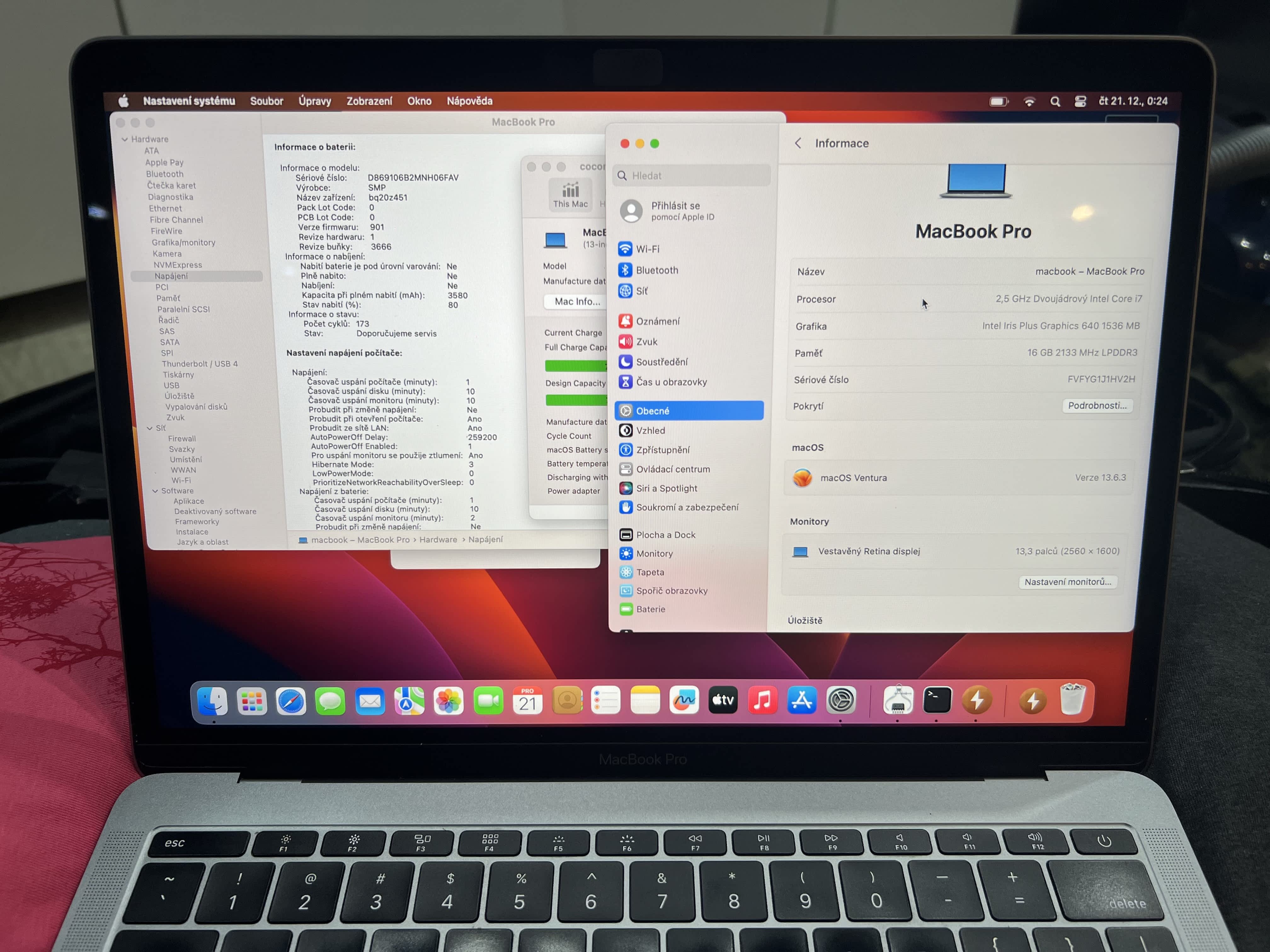Open the Zobrazení menu
The height and width of the screenshot is (952, 1270).
(x=369, y=101)
